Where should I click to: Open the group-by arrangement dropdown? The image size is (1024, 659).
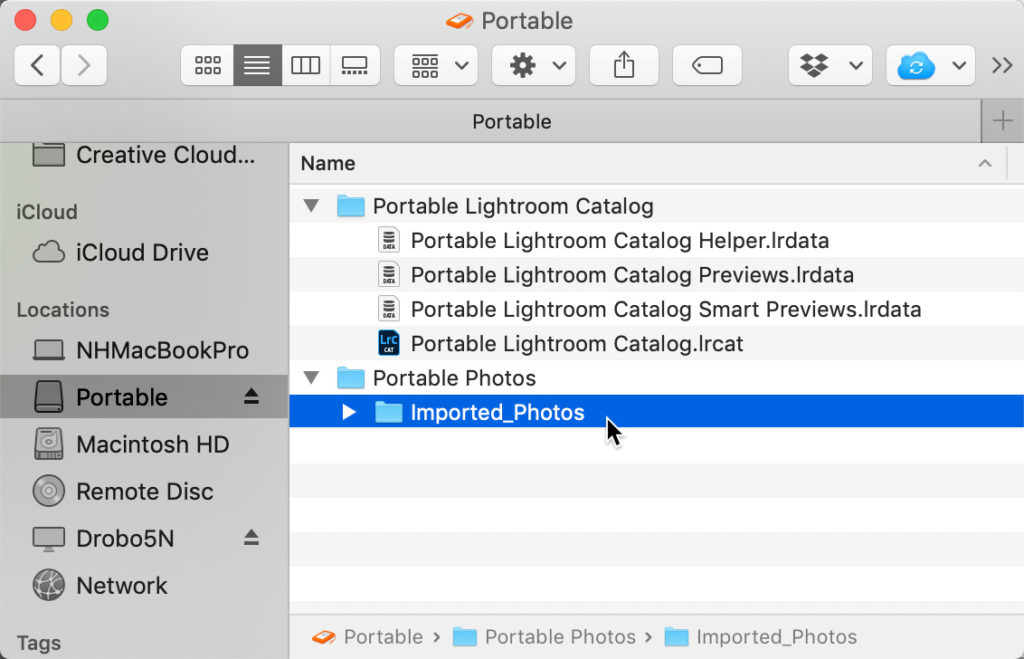[436, 65]
